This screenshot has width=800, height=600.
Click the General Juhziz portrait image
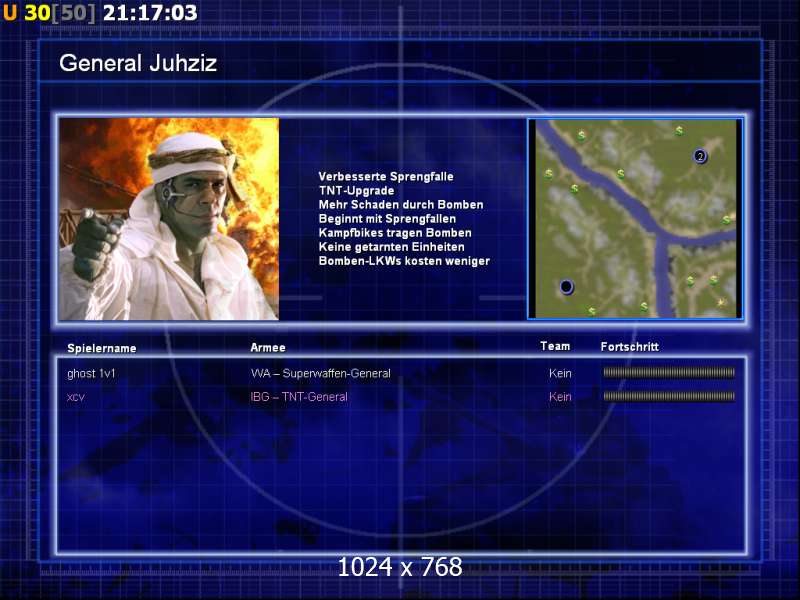pos(169,219)
